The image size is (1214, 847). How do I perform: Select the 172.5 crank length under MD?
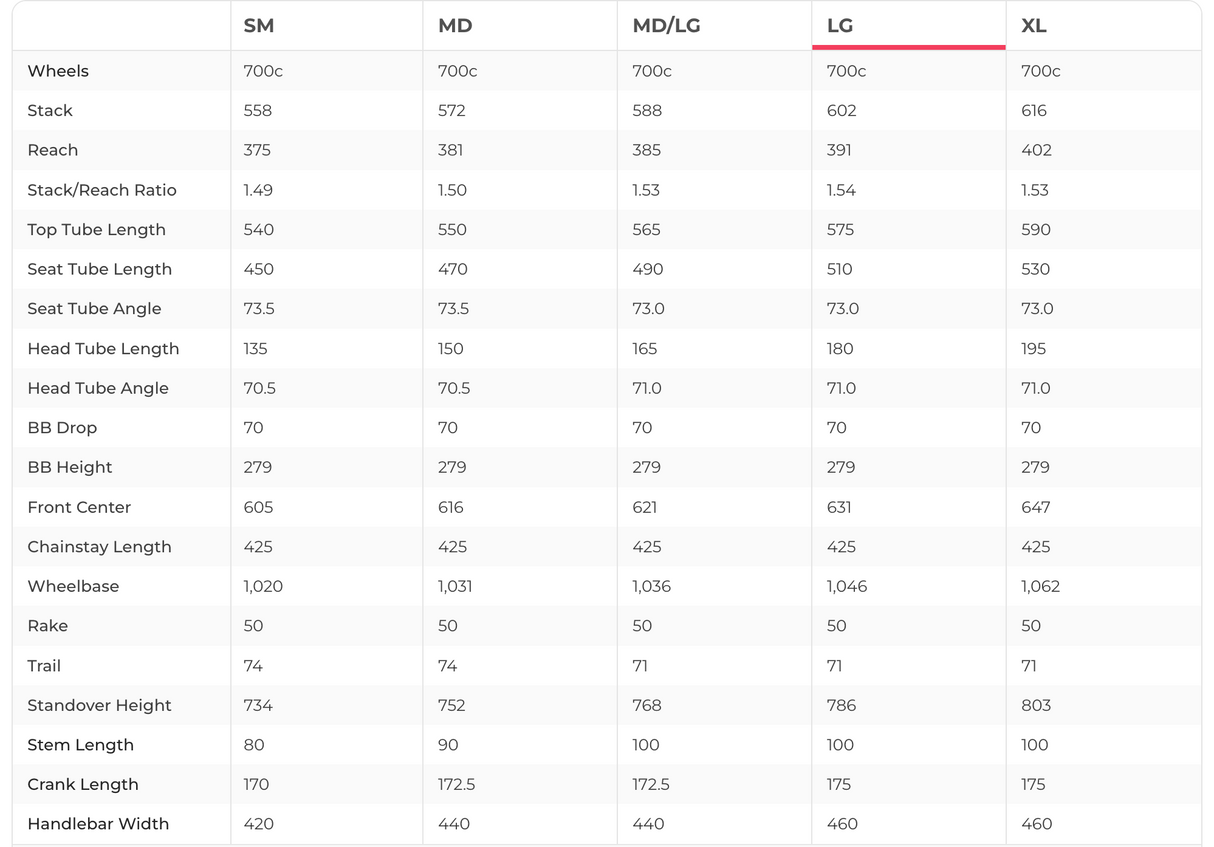point(456,784)
